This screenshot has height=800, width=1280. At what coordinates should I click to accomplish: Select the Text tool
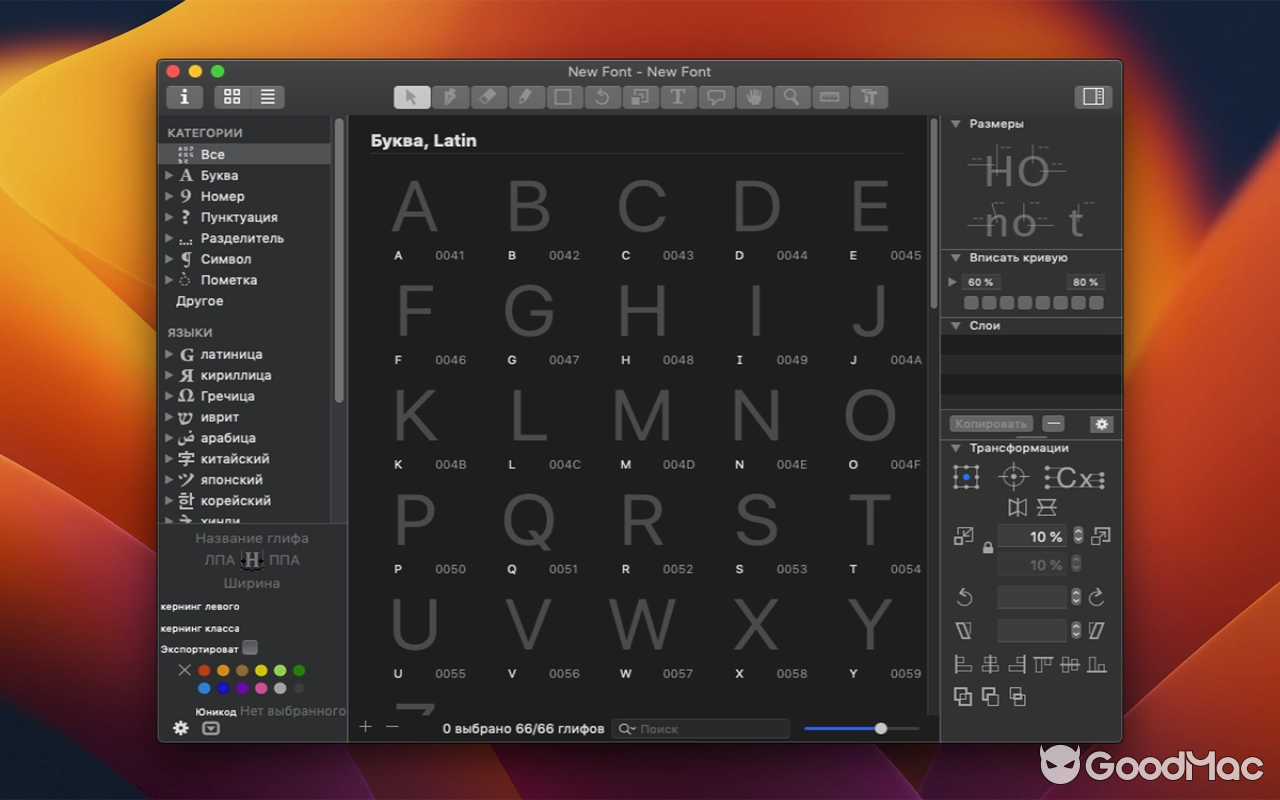pyautogui.click(x=677, y=97)
